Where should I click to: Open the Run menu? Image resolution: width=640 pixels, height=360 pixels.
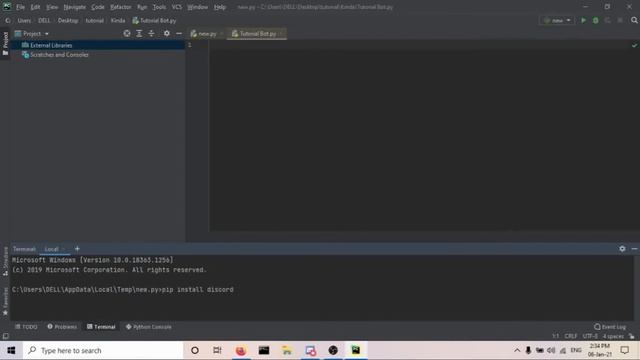pos(142,7)
